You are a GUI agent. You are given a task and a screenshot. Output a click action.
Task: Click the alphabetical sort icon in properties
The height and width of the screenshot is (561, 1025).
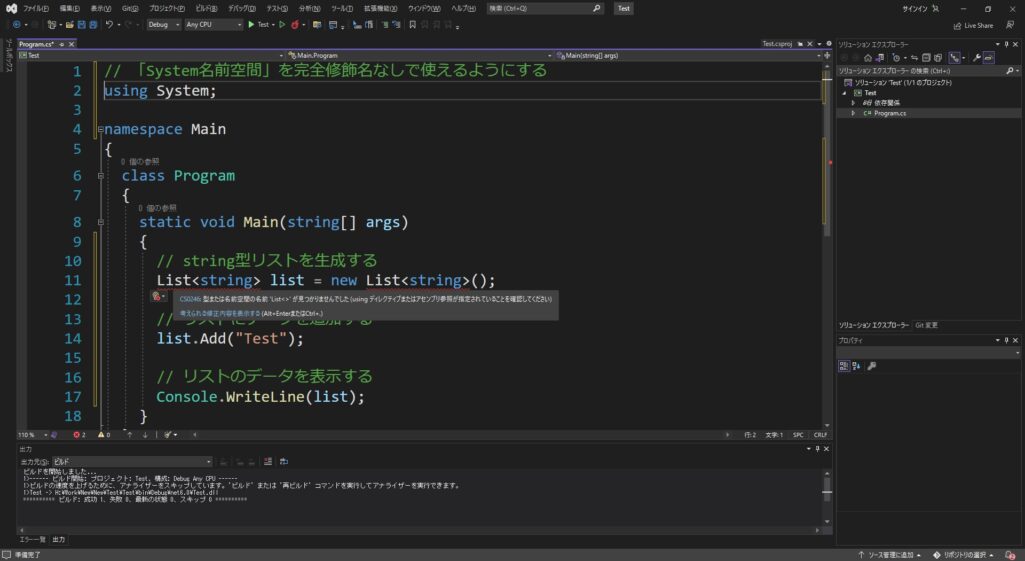[x=856, y=366]
